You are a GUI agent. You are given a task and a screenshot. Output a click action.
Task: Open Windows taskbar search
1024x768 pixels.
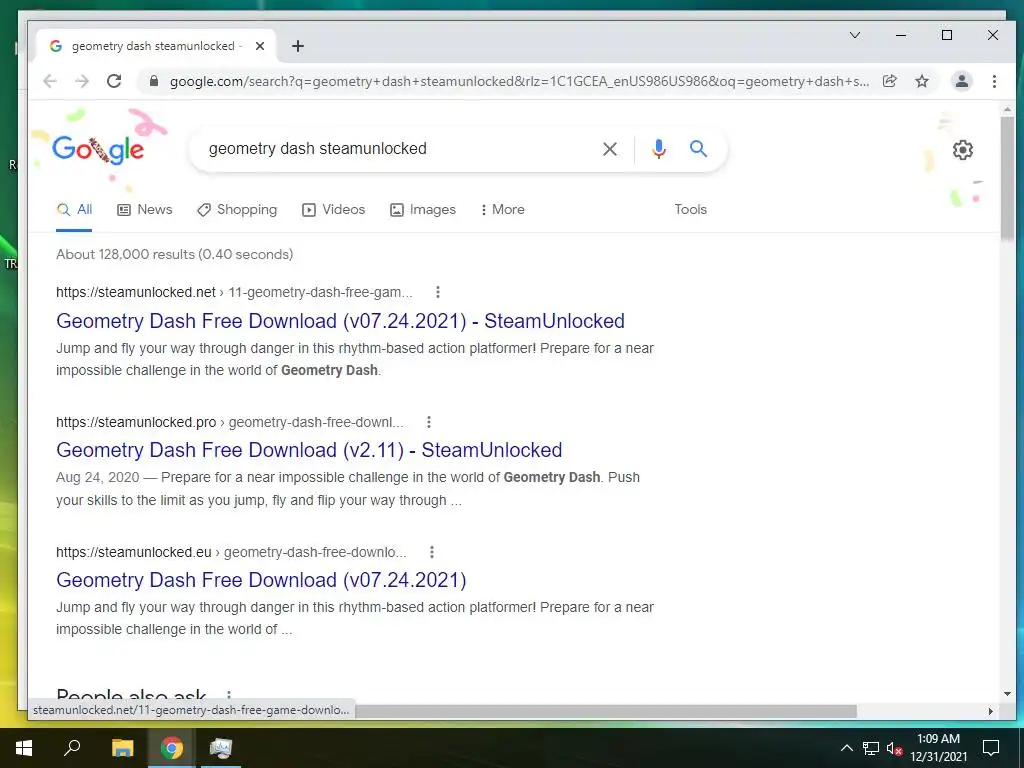pyautogui.click(x=72, y=748)
